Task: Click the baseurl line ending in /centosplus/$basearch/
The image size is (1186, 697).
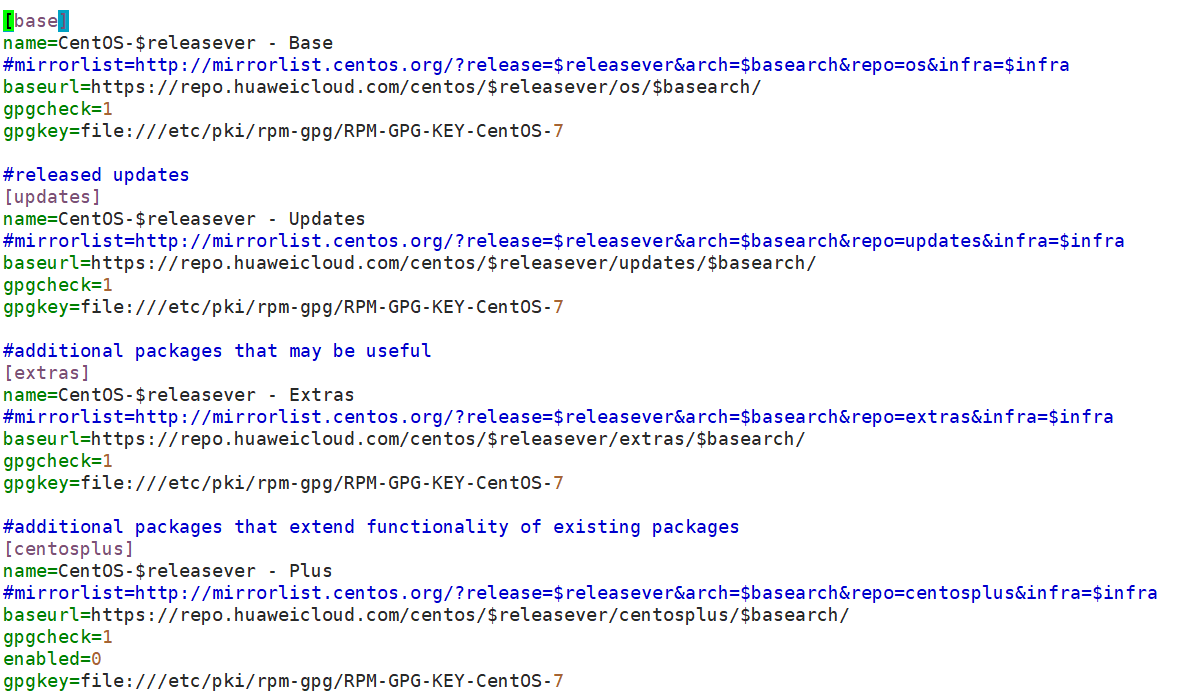Action: click(x=426, y=615)
